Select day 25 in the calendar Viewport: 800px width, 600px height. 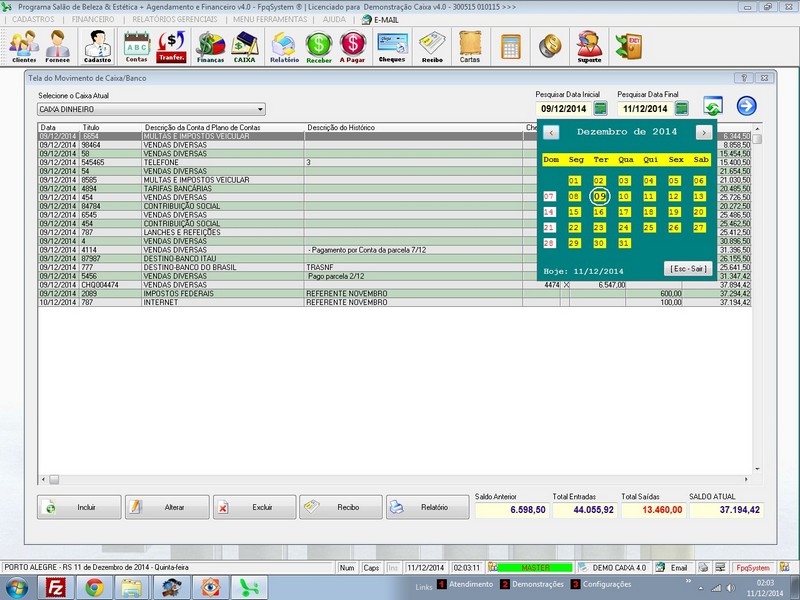pos(650,228)
